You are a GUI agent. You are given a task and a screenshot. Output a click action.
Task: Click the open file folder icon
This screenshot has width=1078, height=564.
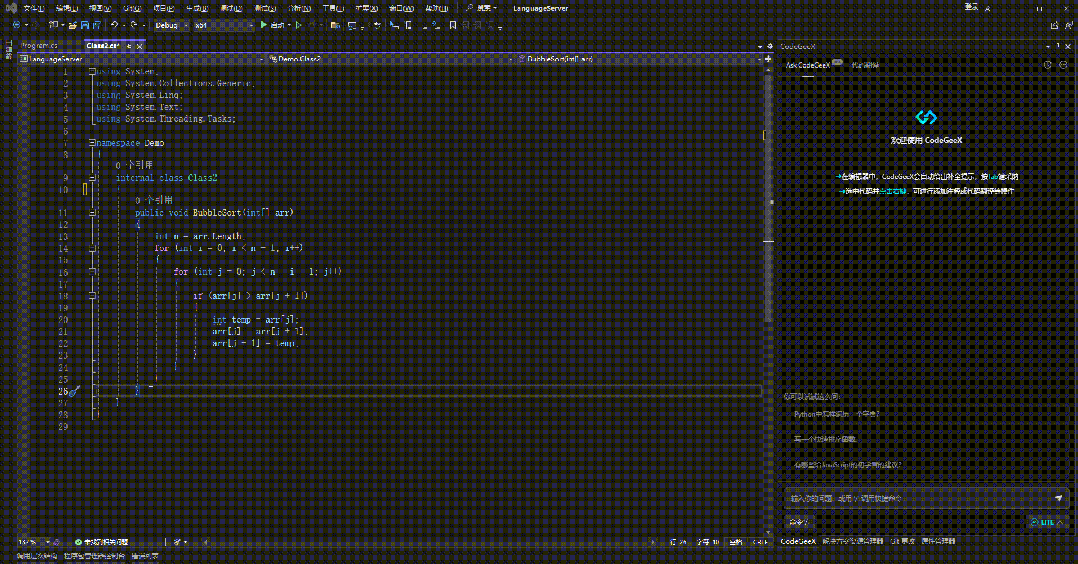(x=72, y=25)
